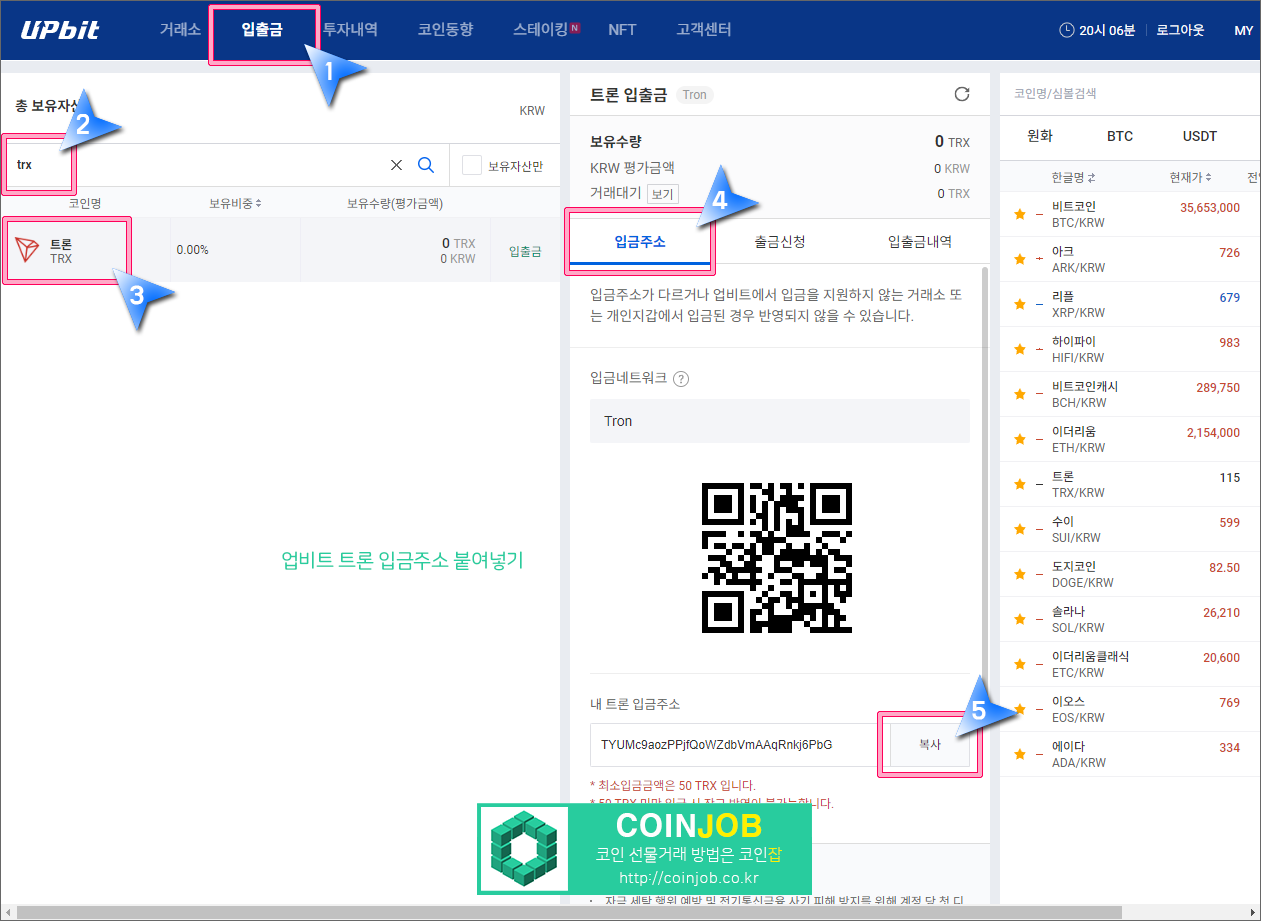
Task: Open the 코인동향 menu
Action: (445, 30)
